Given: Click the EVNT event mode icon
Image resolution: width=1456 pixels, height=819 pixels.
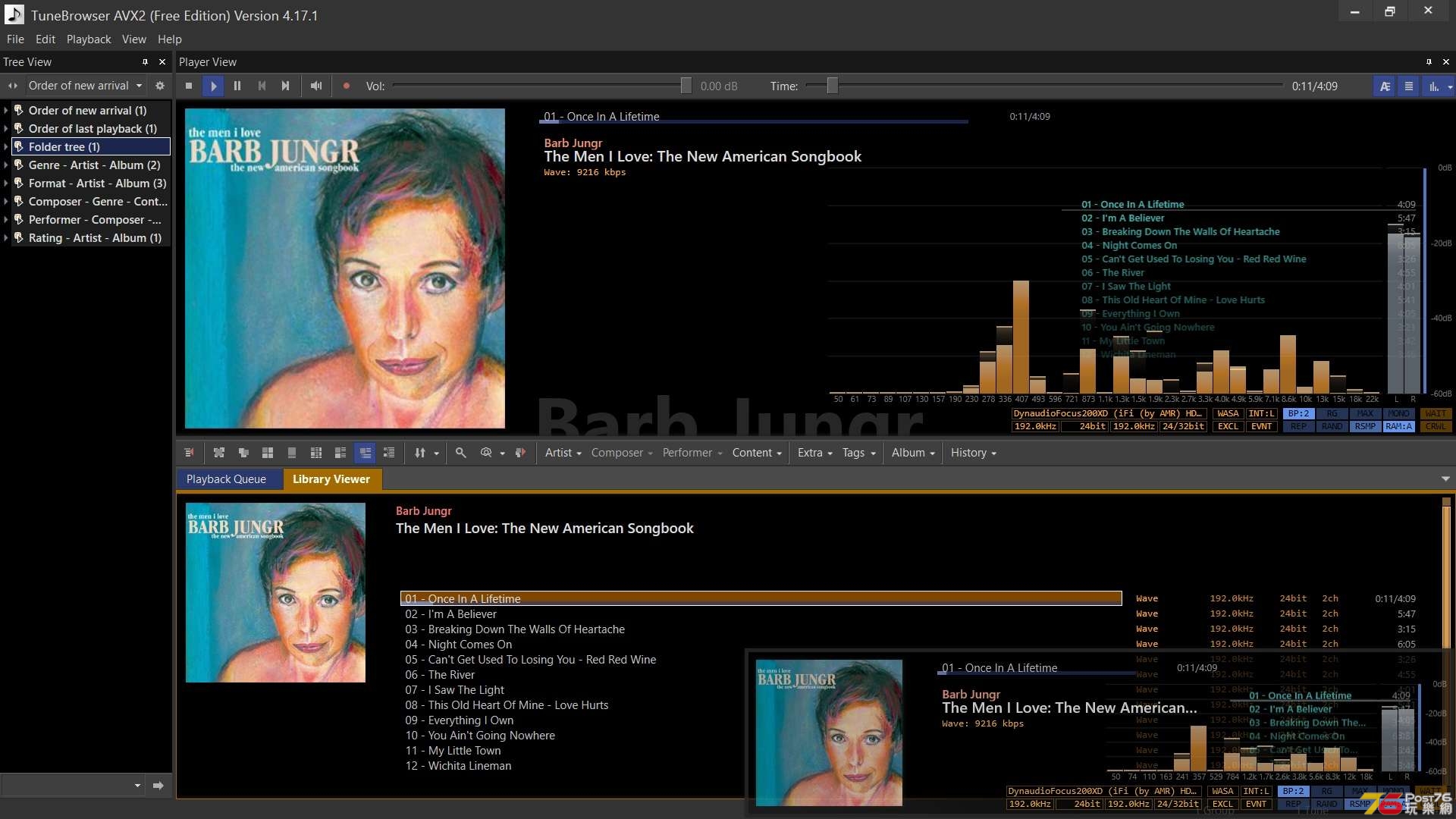Looking at the screenshot, I should (x=1261, y=427).
